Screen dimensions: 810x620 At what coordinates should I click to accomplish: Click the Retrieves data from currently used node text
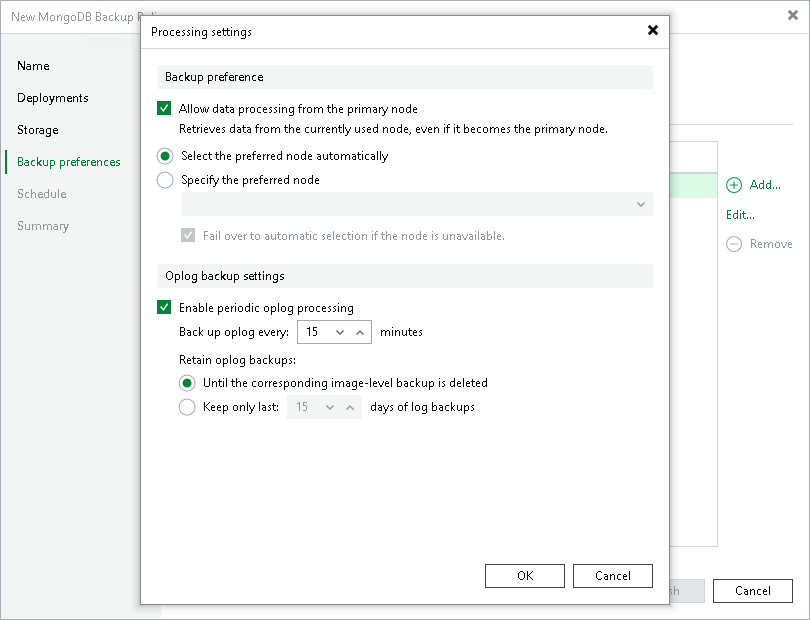click(393, 129)
